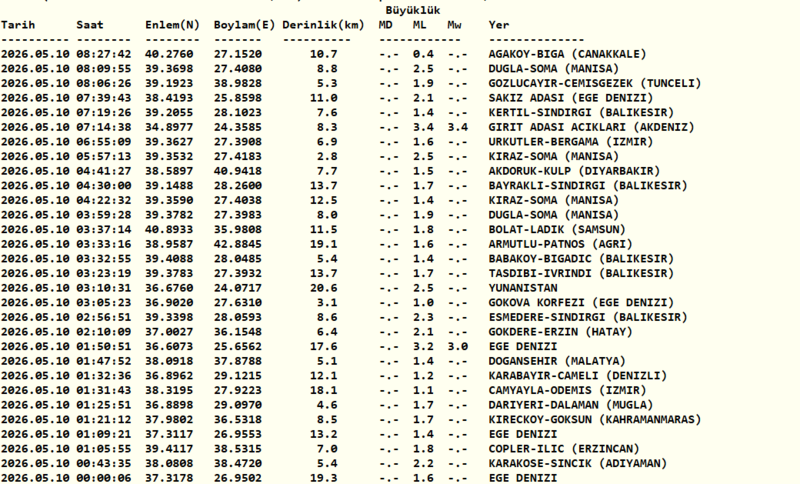800x484 pixels.
Task: Click depth value '20.6'
Action: coord(323,288)
